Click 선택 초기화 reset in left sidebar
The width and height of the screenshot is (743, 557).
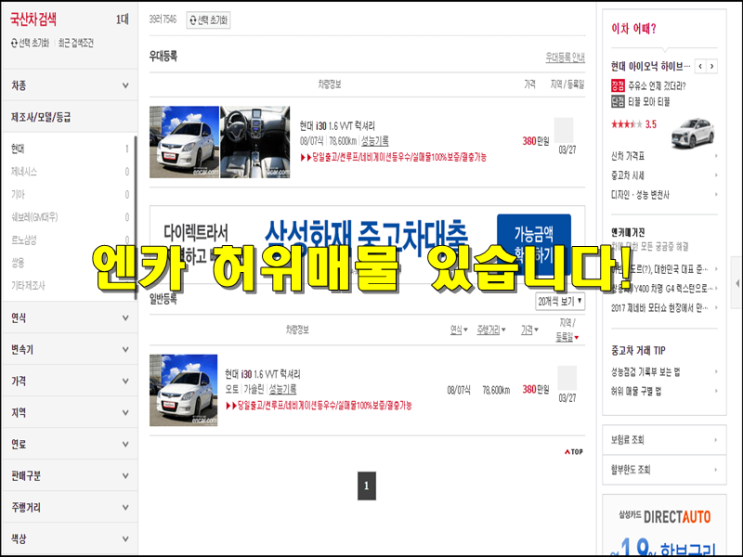coord(30,43)
